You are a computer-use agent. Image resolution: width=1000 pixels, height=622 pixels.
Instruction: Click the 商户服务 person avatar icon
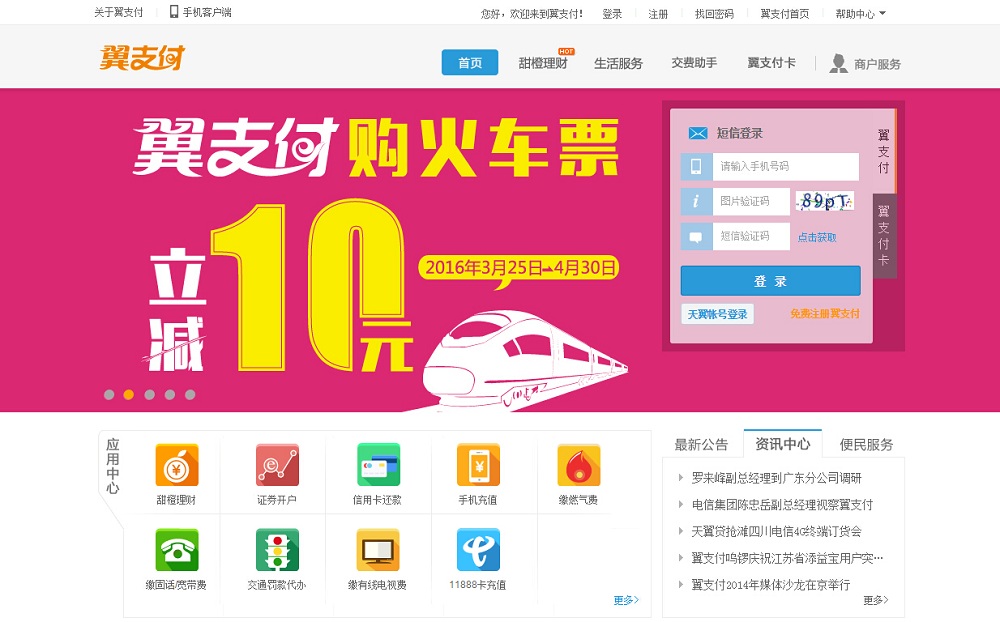click(x=838, y=63)
